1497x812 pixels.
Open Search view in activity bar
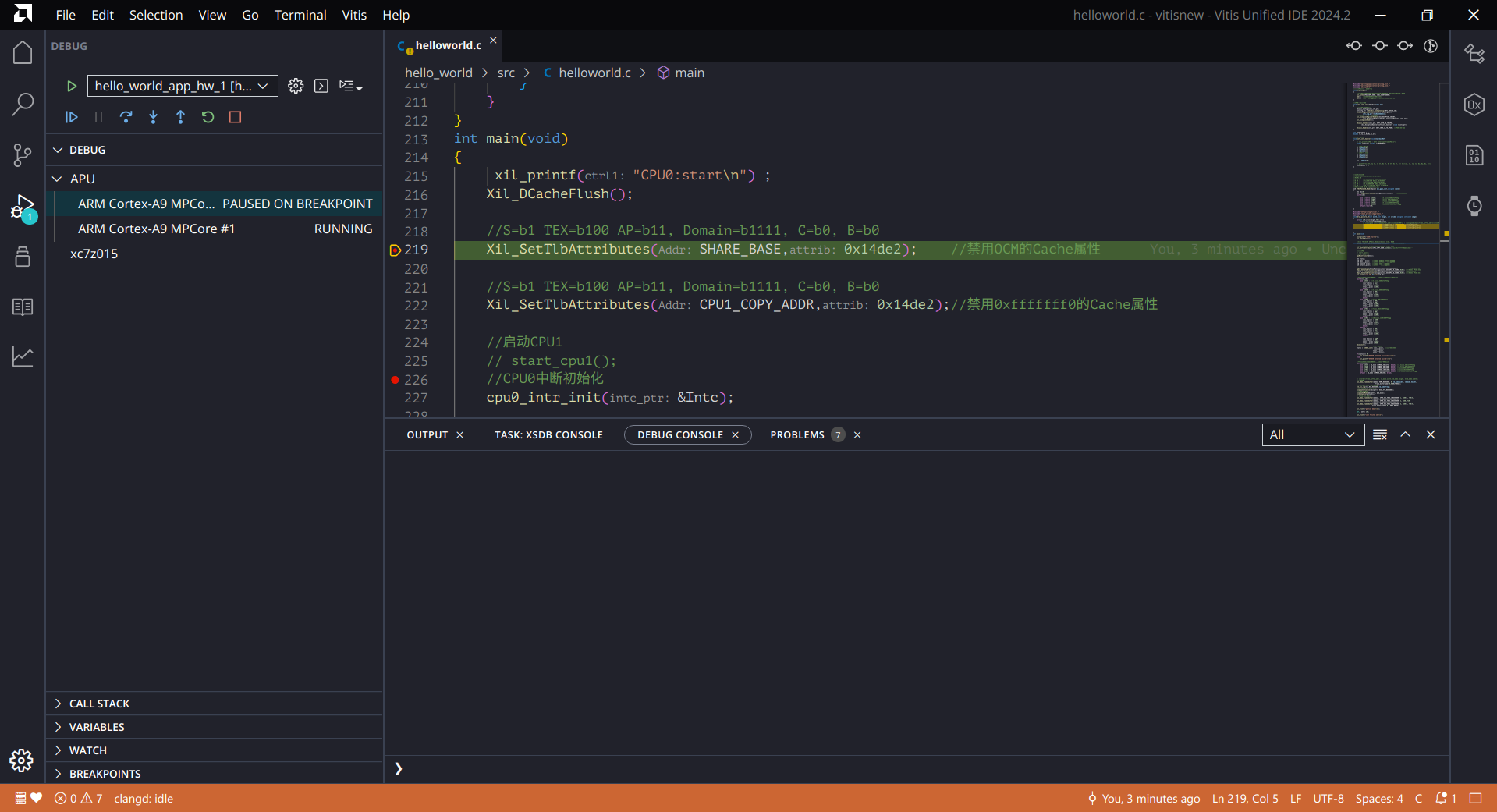point(23,104)
